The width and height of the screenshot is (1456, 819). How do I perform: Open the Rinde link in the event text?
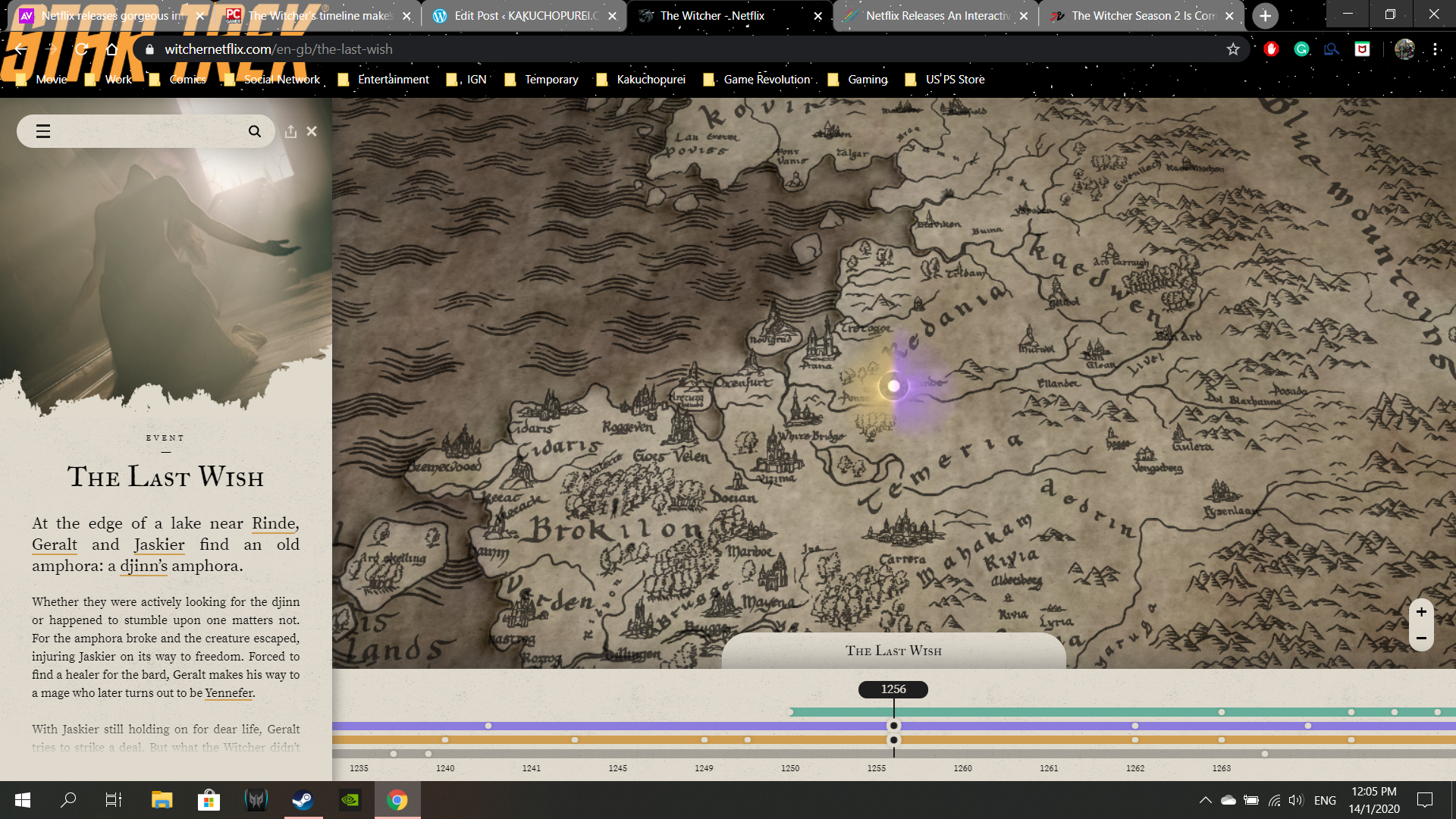pyautogui.click(x=273, y=523)
